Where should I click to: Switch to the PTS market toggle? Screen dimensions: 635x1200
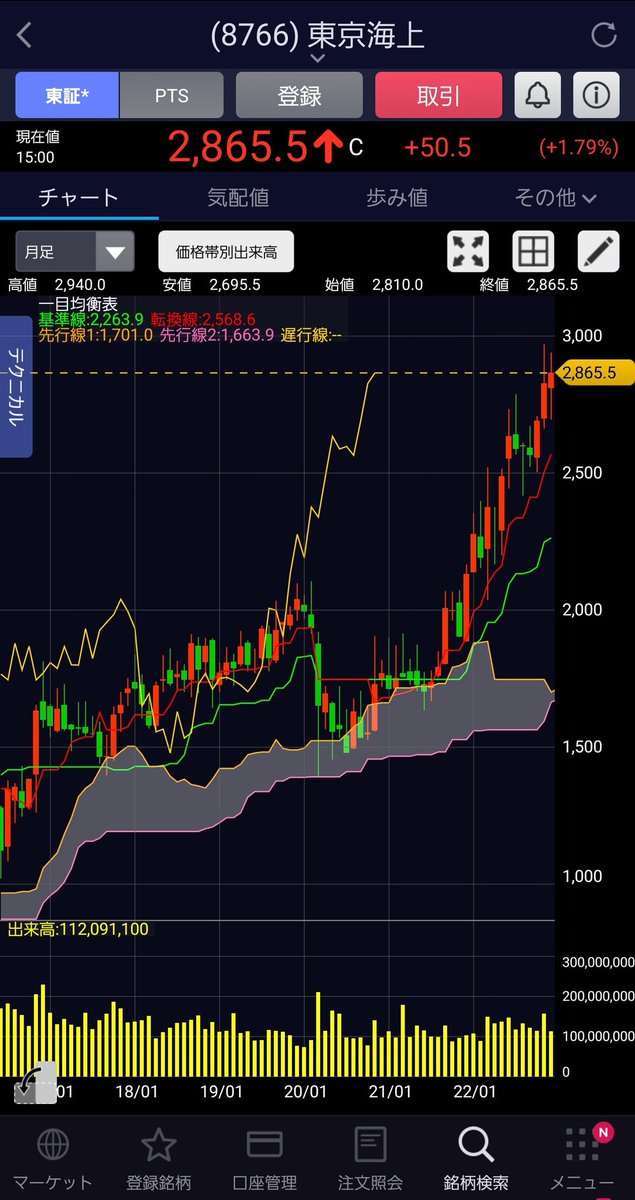[x=171, y=96]
